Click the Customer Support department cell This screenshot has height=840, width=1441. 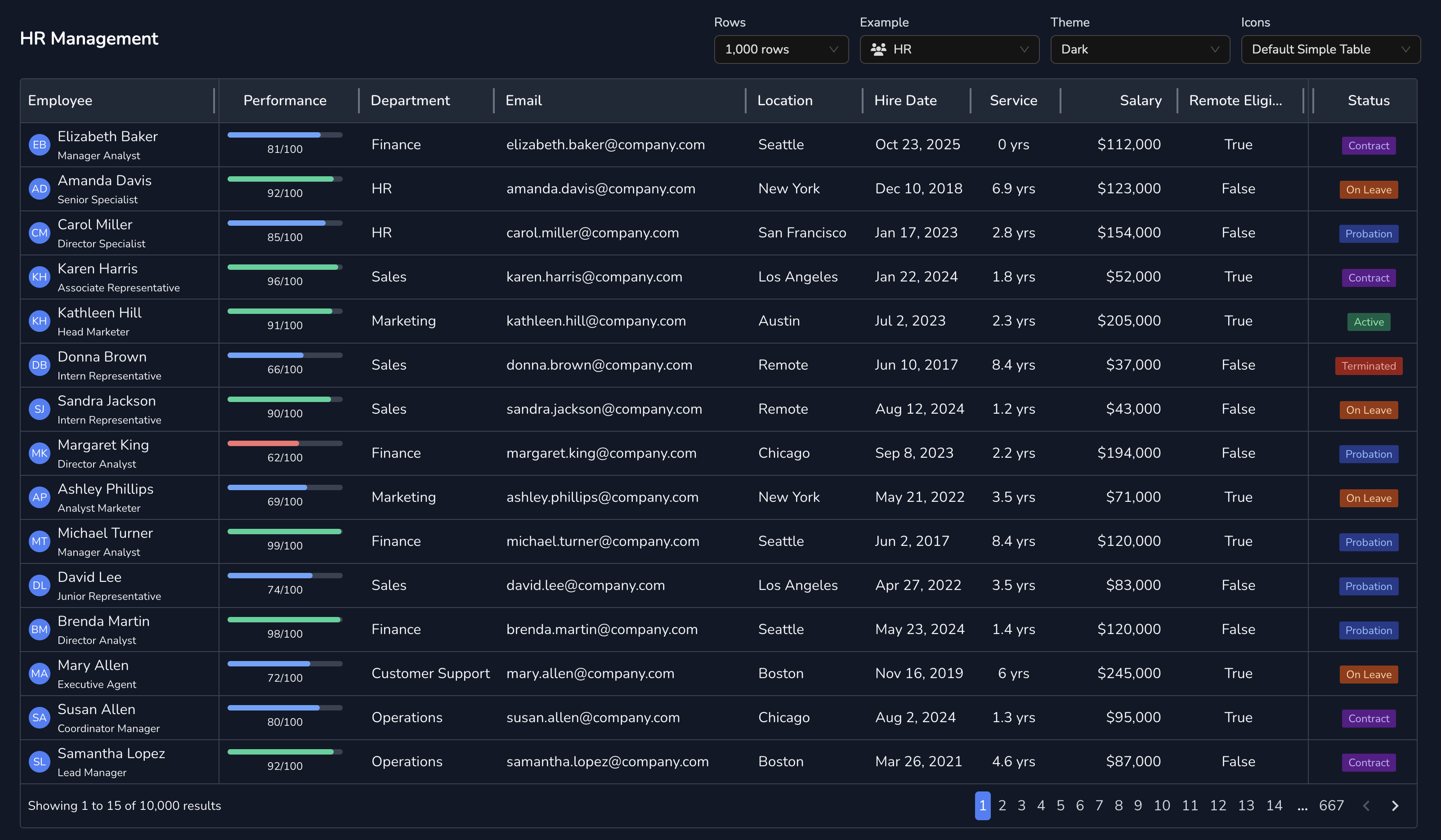[430, 673]
